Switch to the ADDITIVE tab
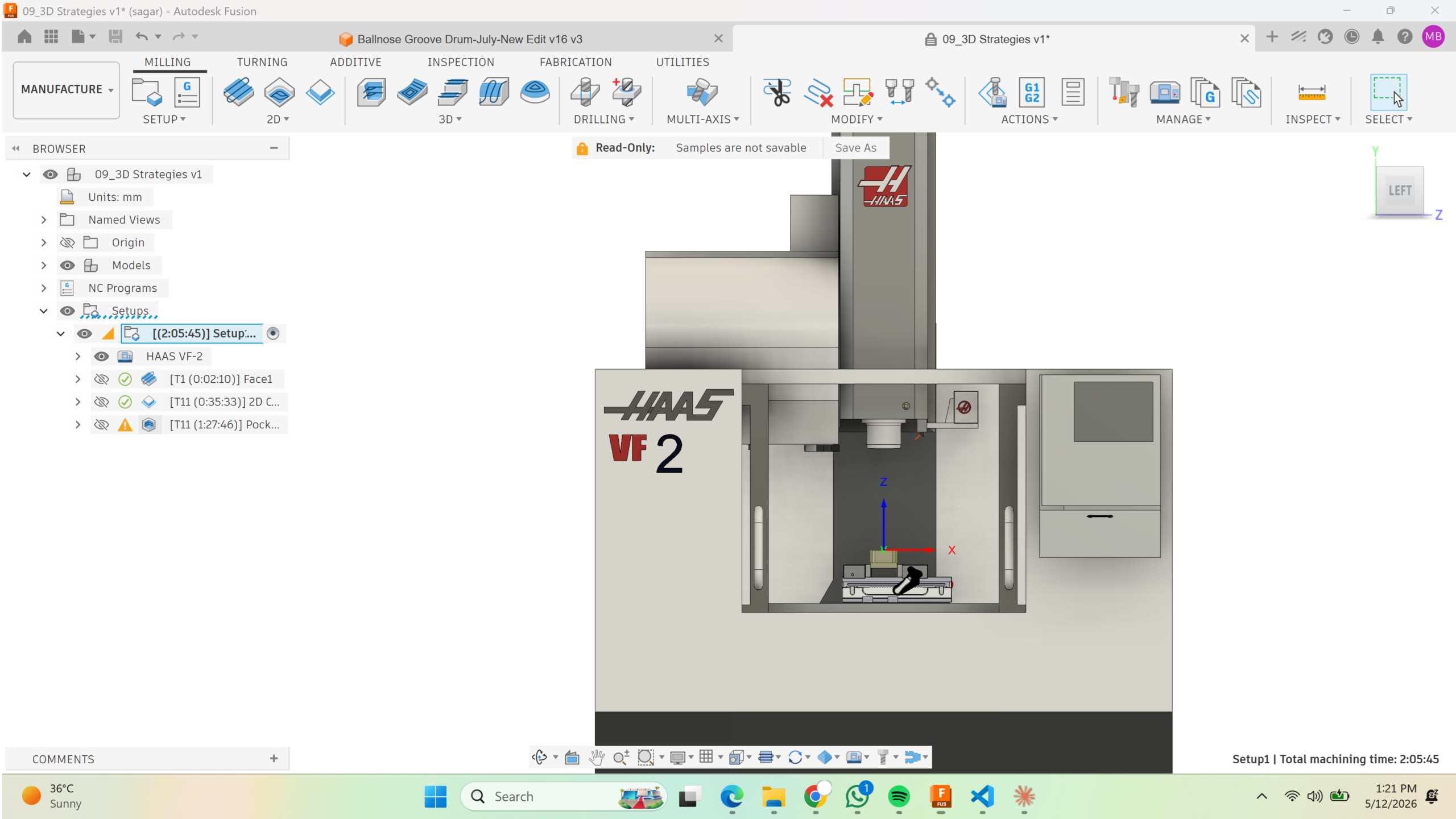 point(355,62)
